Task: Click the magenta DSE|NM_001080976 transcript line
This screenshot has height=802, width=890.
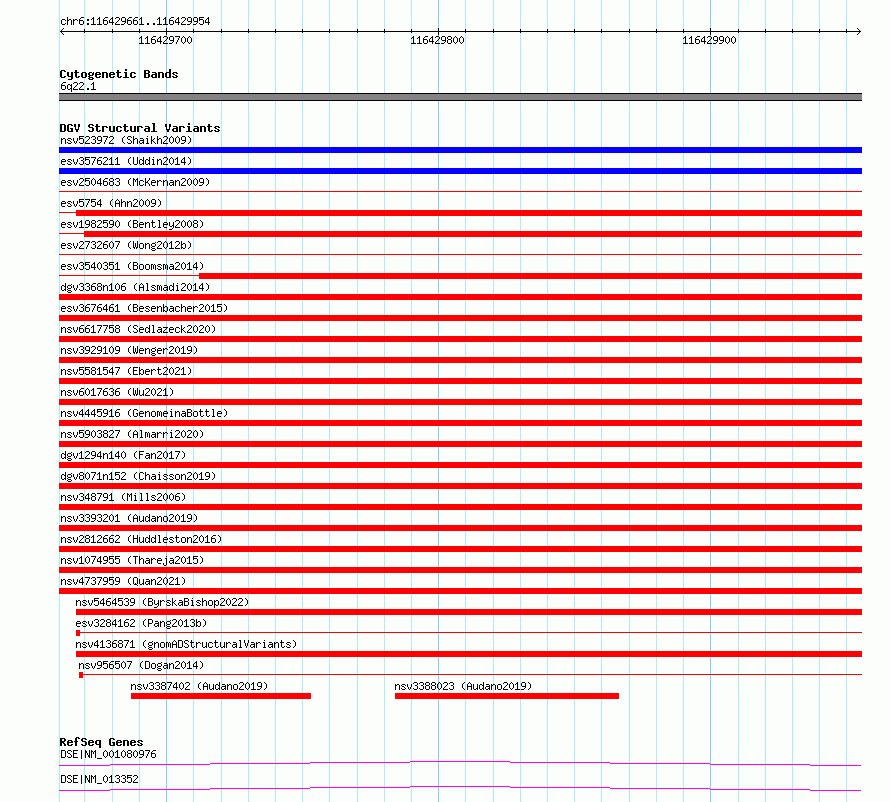Action: click(460, 763)
